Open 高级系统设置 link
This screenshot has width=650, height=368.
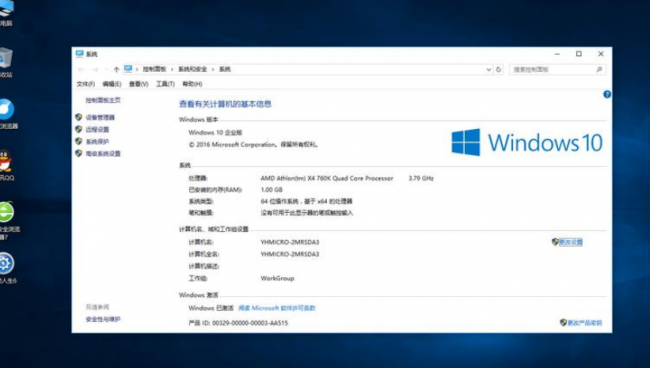[103, 154]
